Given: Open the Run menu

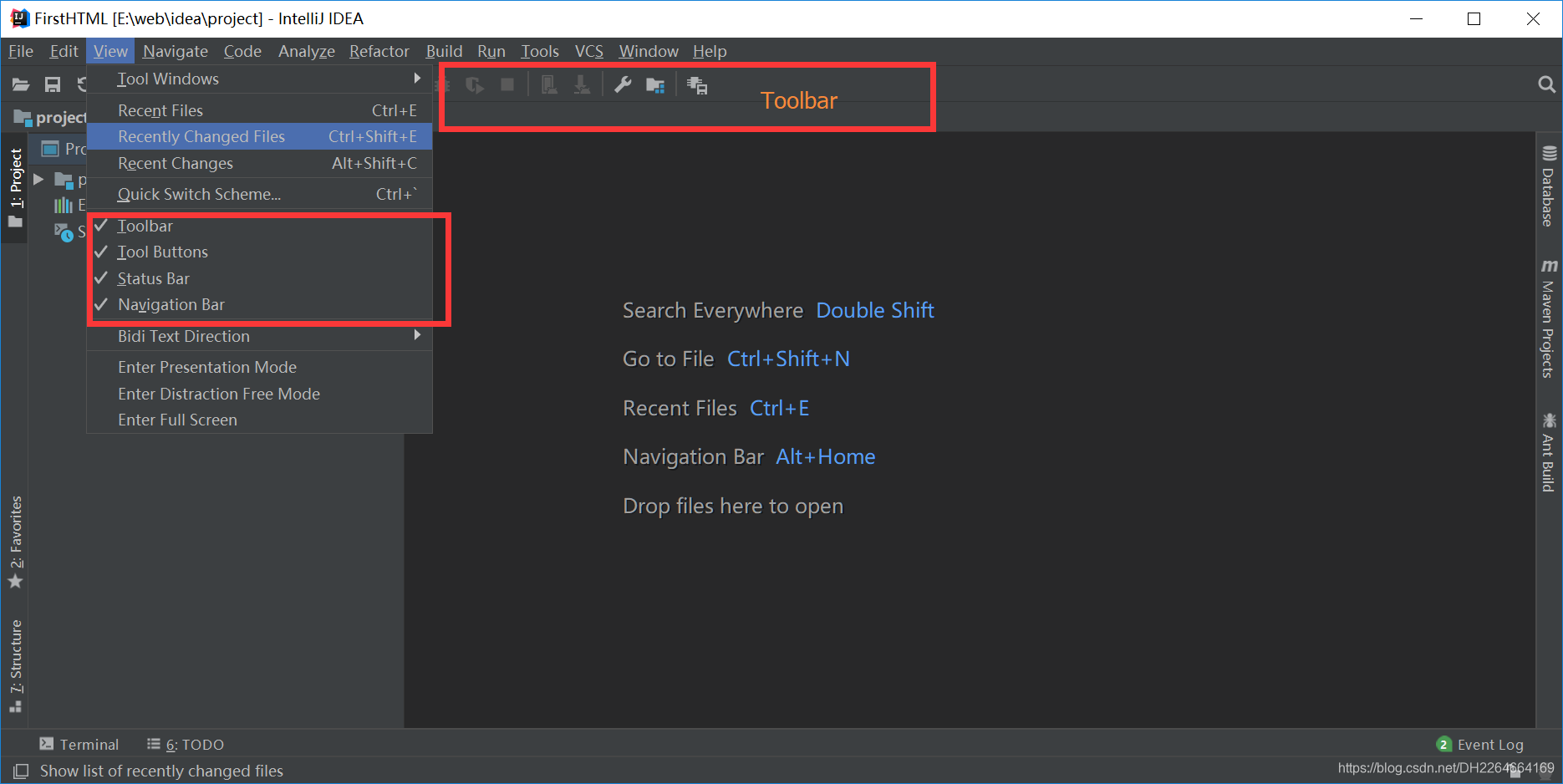Looking at the screenshot, I should pyautogui.click(x=491, y=51).
